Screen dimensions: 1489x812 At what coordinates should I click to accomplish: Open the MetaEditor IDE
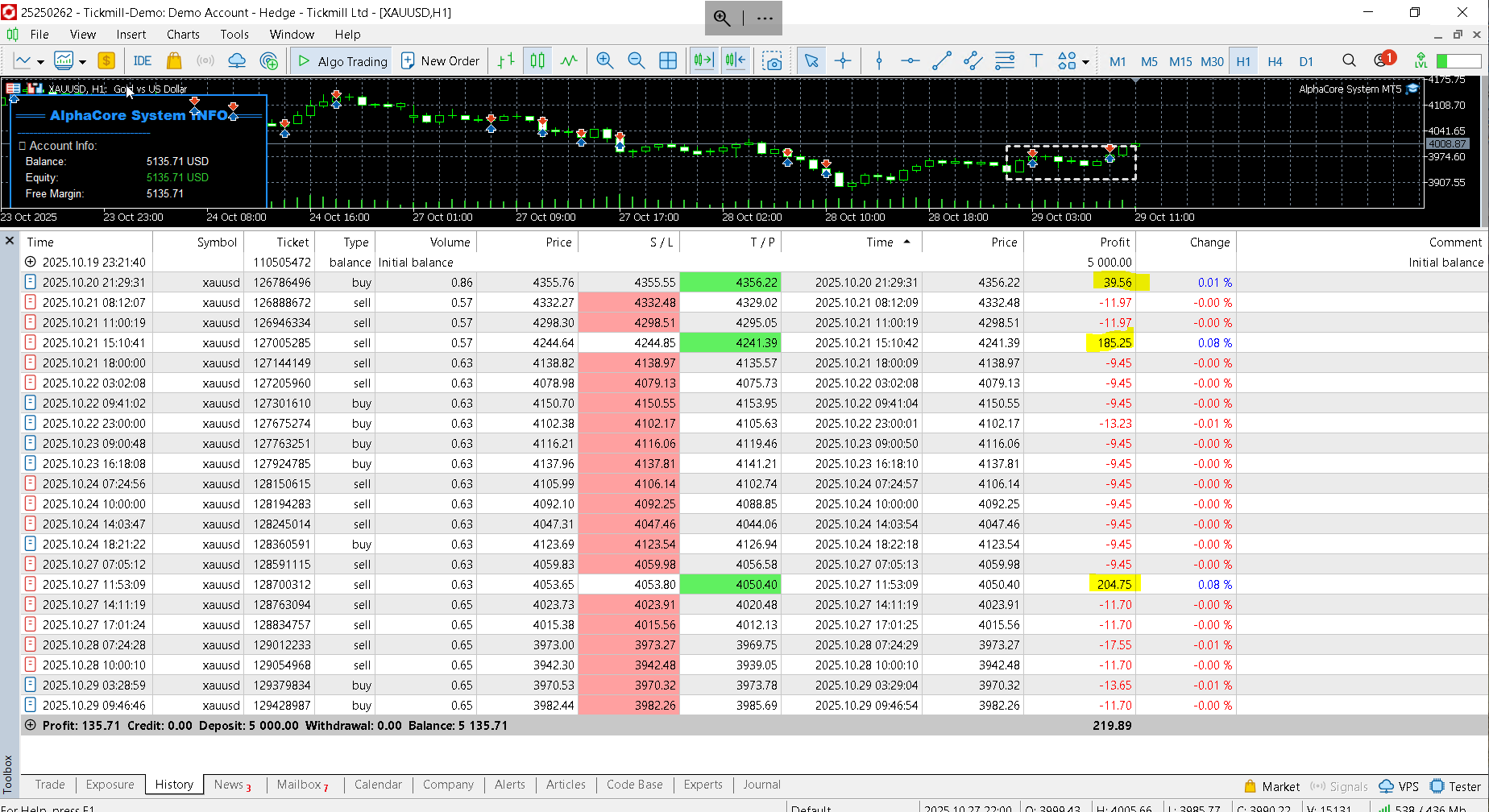coord(143,61)
